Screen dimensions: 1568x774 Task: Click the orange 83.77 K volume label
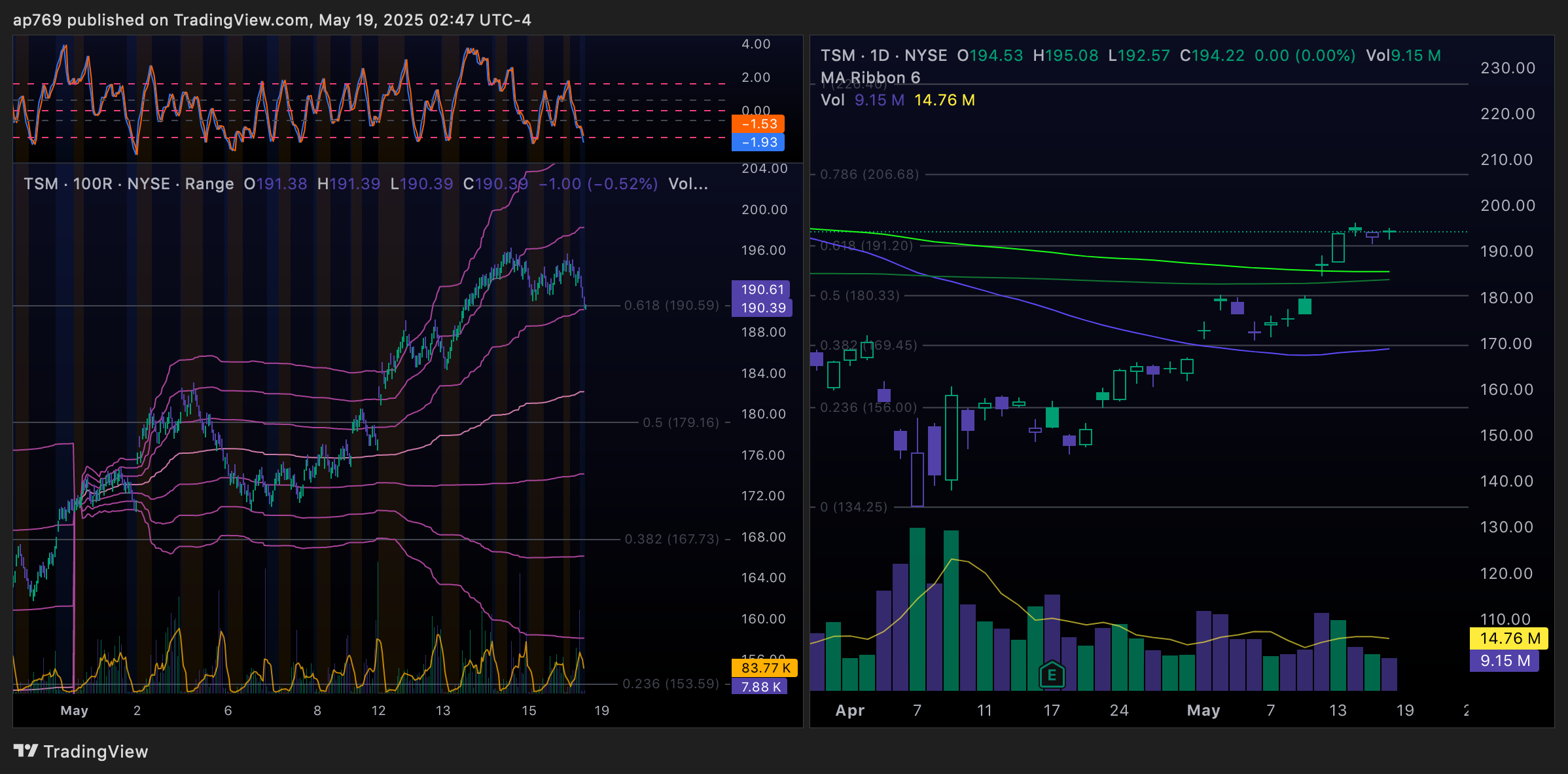pyautogui.click(x=764, y=668)
